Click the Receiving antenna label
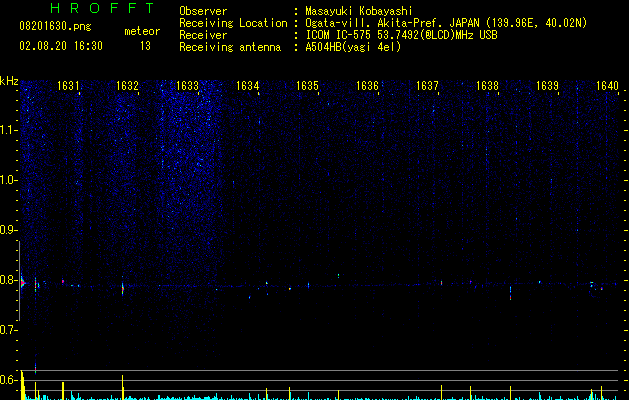Screen dimensions: 629x400 pyautogui.click(x=230, y=47)
